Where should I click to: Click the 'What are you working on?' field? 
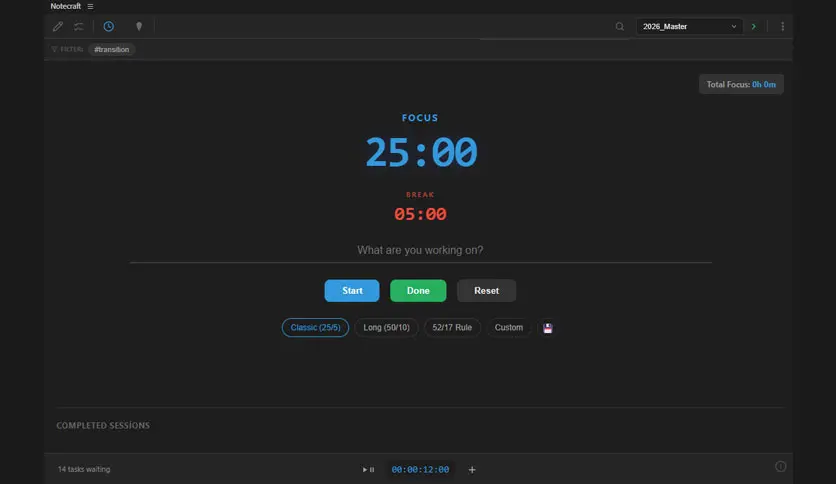420,250
